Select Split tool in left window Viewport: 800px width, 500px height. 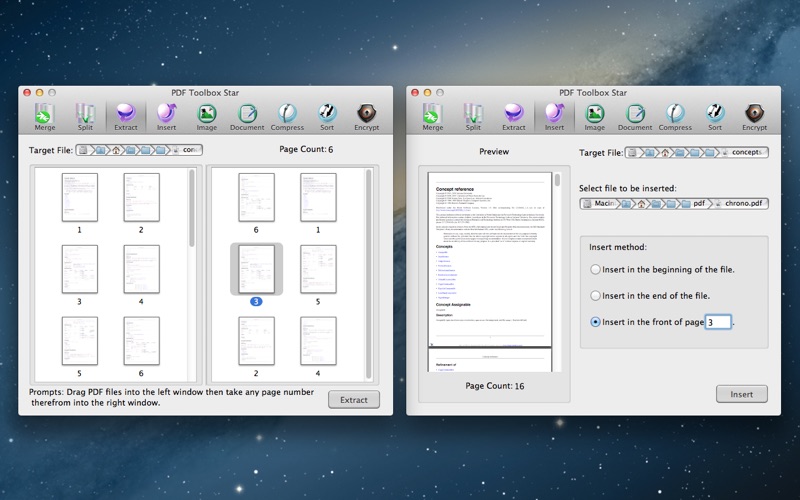[x=85, y=117]
